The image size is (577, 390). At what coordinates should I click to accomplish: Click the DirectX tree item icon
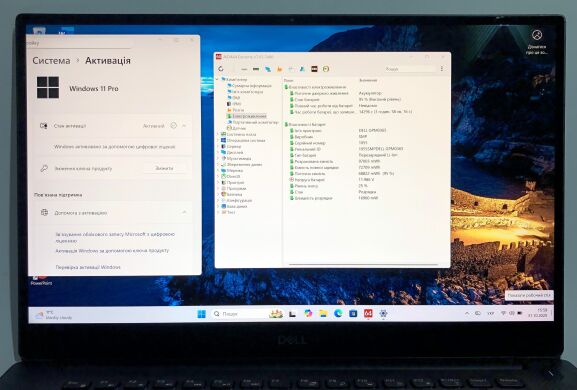(x=223, y=176)
